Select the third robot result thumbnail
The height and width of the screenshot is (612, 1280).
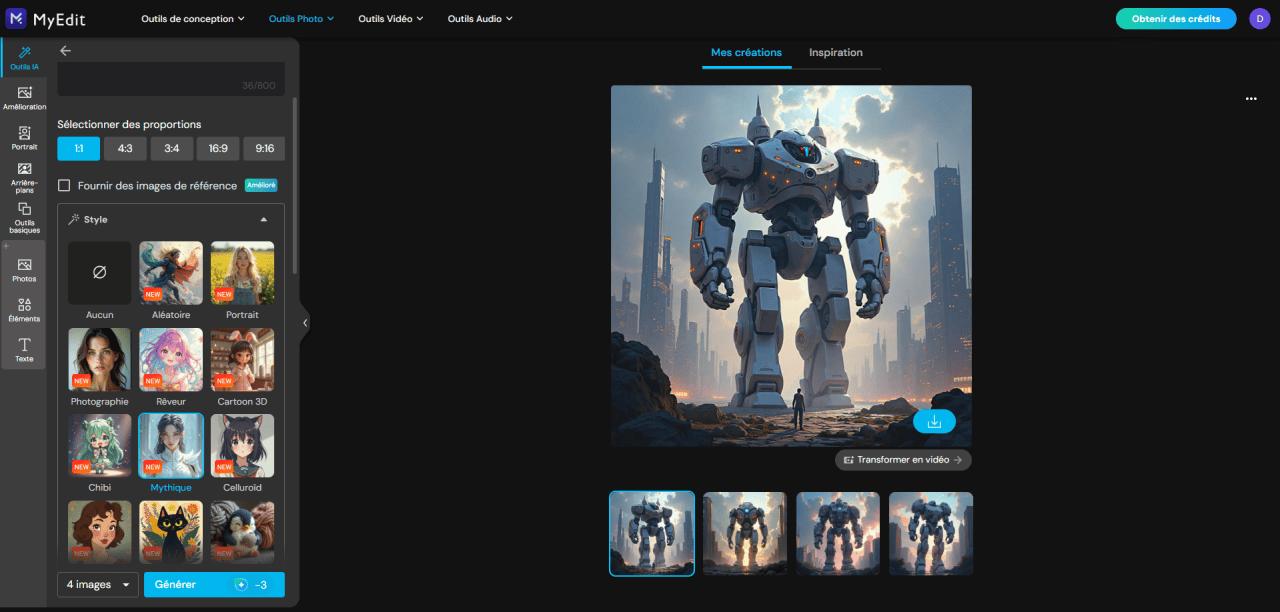[x=838, y=533]
